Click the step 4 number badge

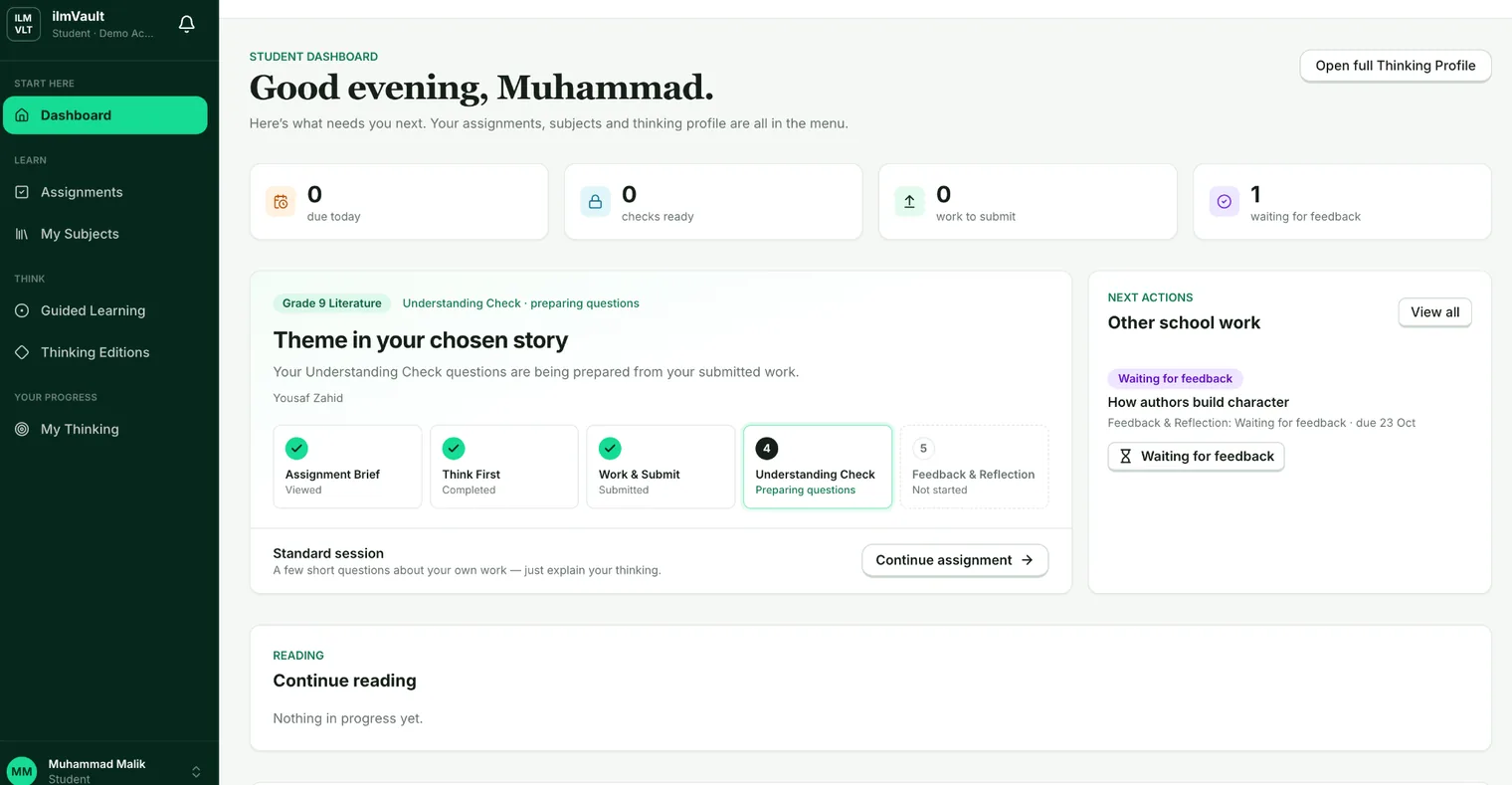click(x=767, y=449)
